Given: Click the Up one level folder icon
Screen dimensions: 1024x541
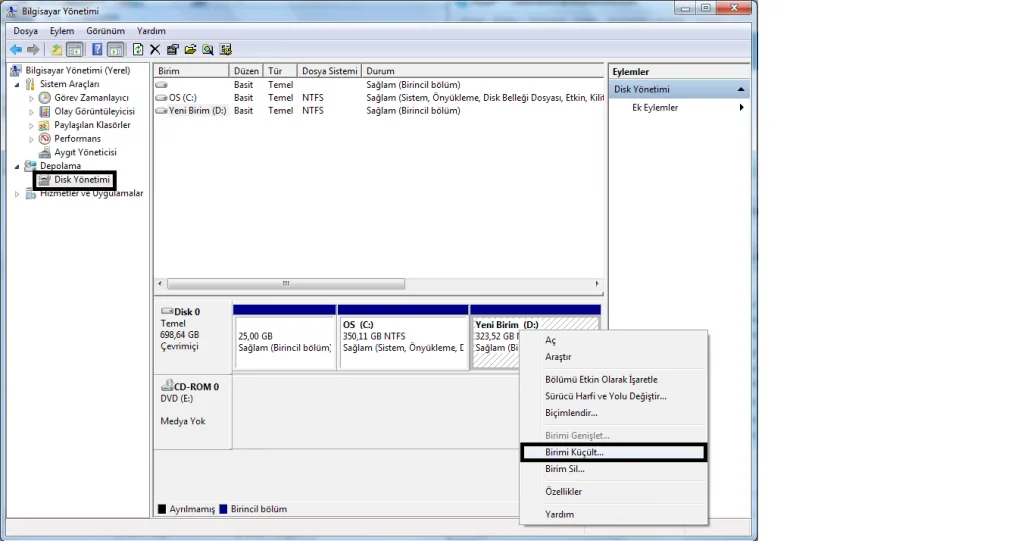Looking at the screenshot, I should pyautogui.click(x=57, y=49).
